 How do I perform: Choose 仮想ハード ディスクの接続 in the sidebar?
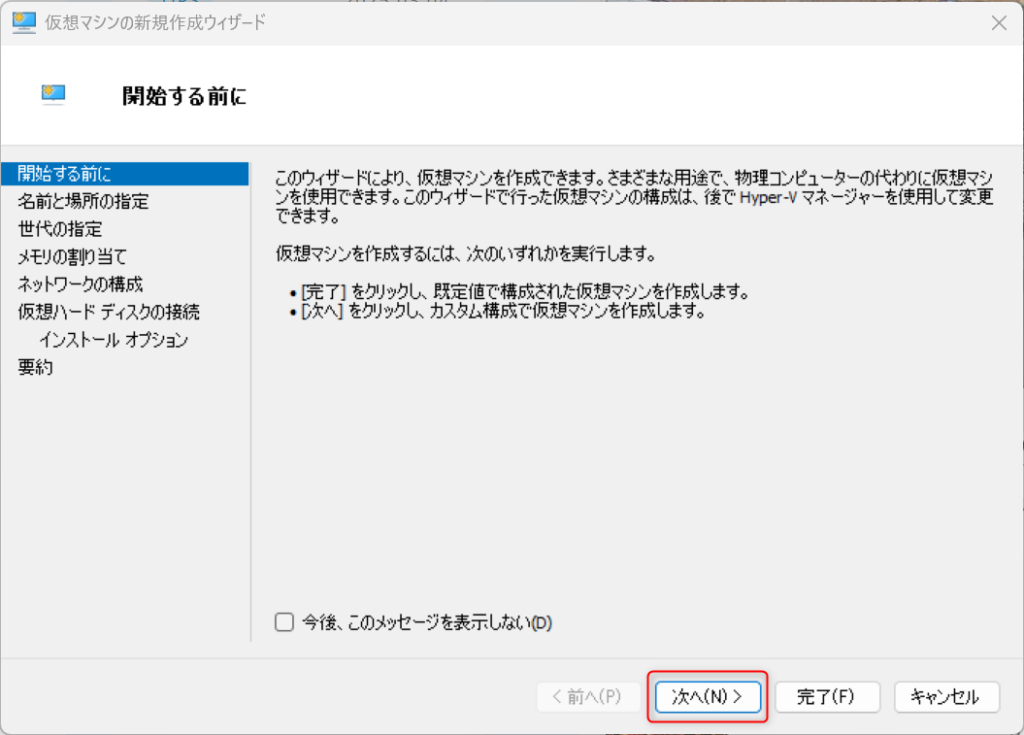pos(109,312)
